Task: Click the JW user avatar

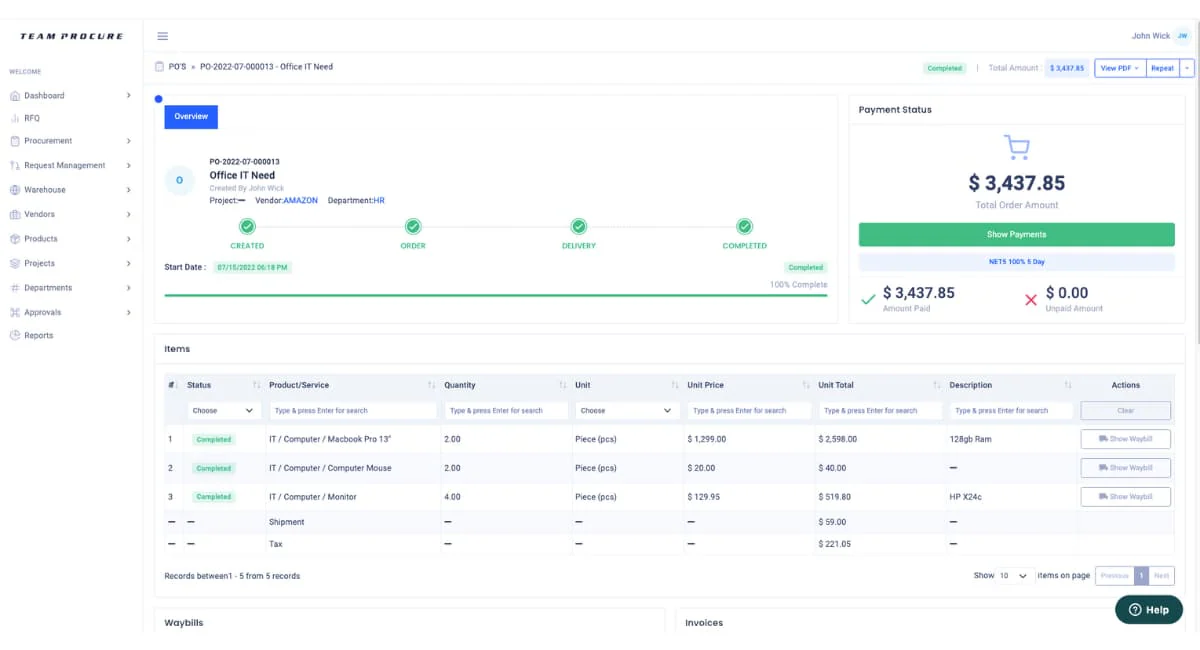Action: (x=1182, y=36)
